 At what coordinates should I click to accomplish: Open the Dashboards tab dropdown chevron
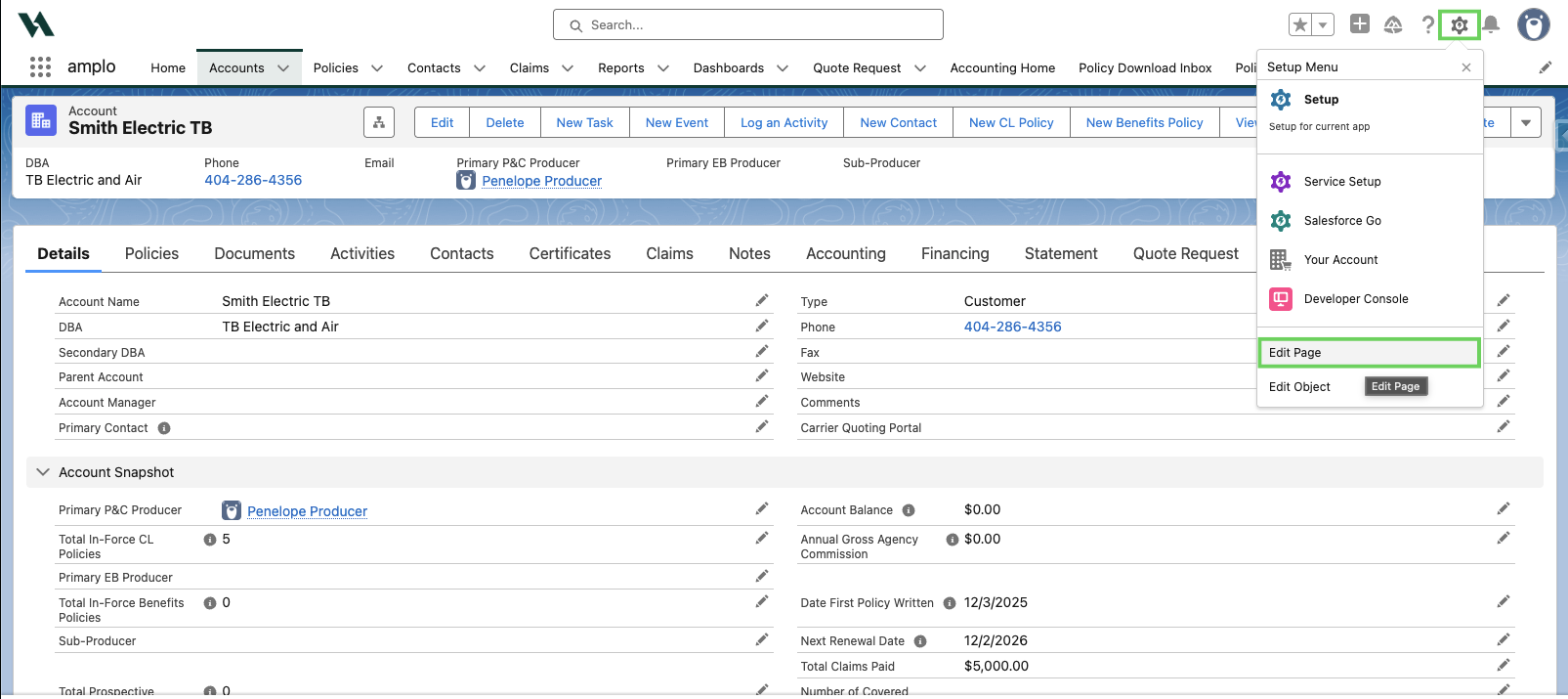click(783, 68)
